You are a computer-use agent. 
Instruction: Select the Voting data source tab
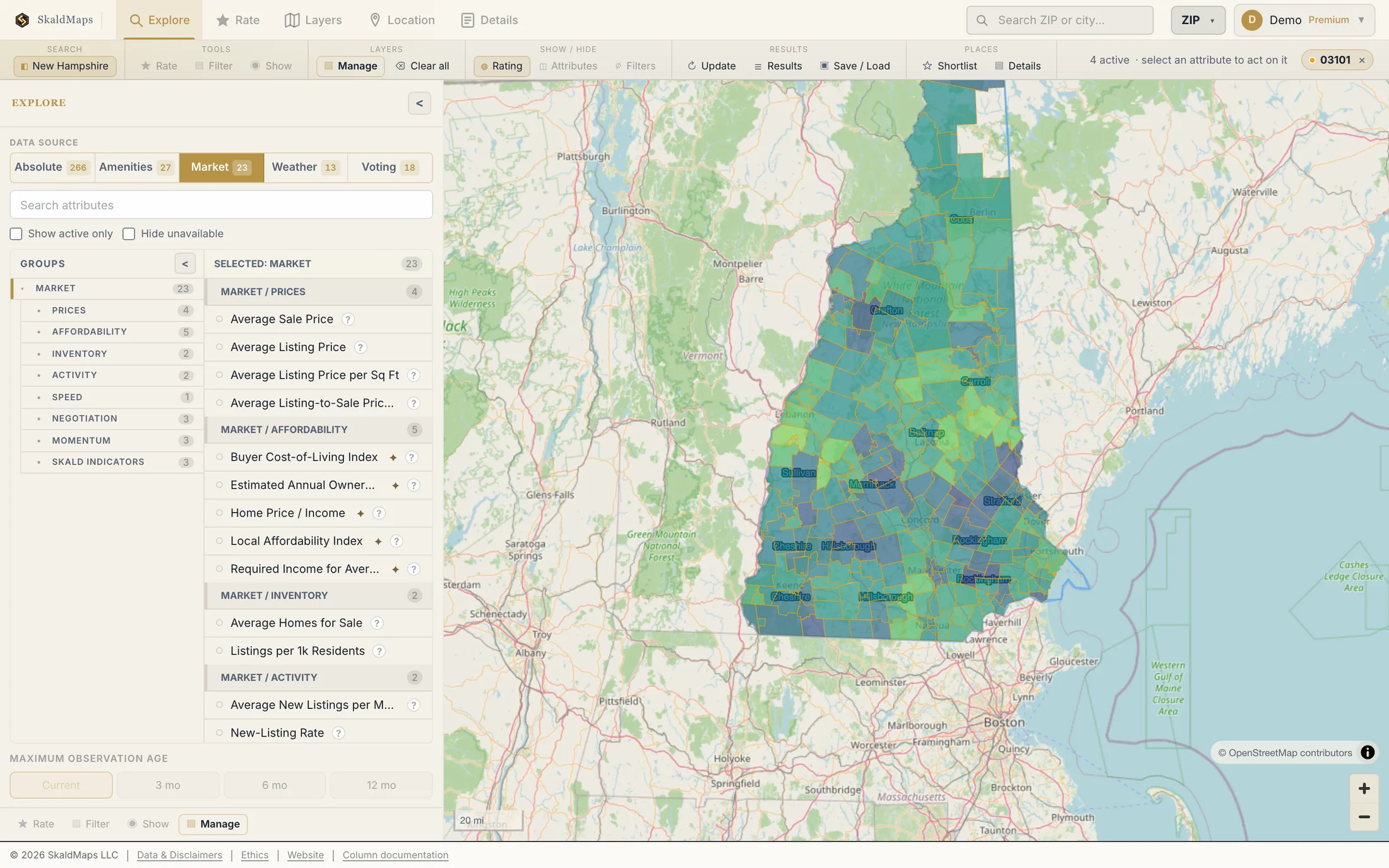pyautogui.click(x=390, y=167)
